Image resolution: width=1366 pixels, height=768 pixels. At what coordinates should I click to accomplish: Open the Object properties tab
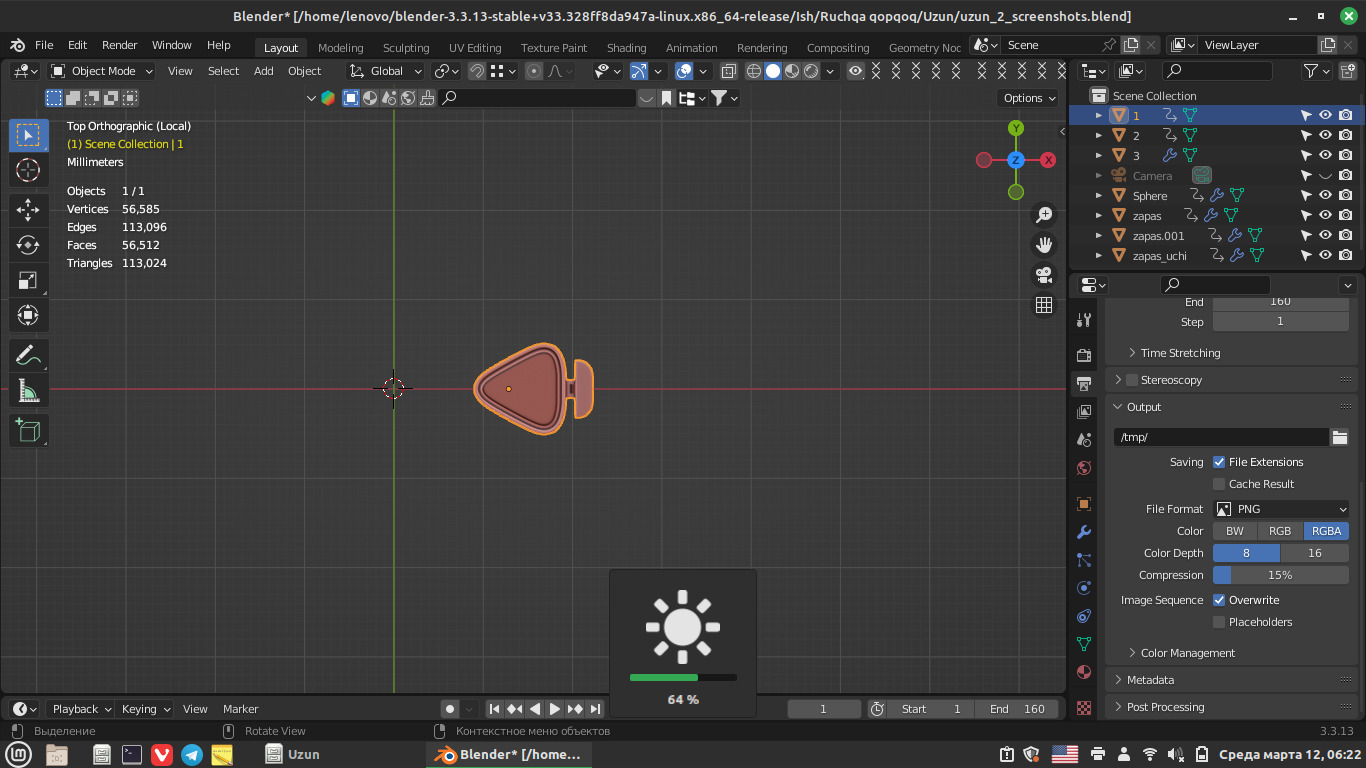(1084, 504)
